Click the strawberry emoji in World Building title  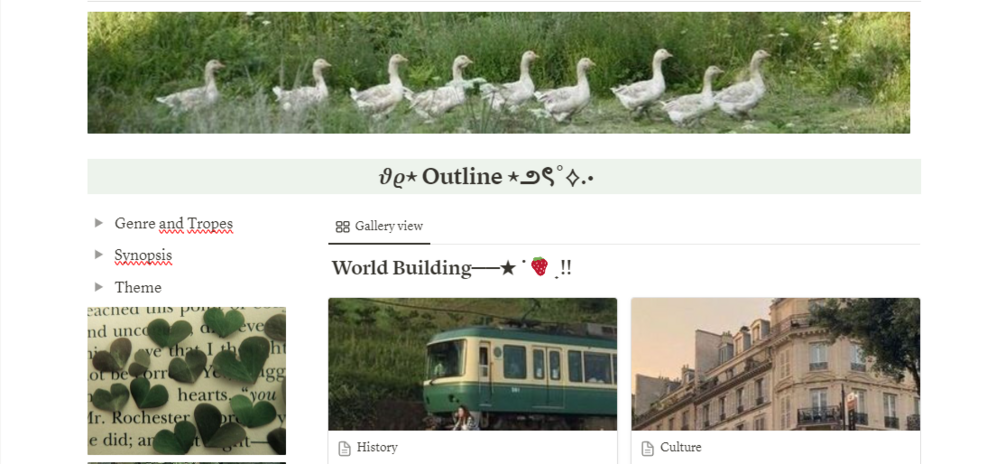click(x=540, y=266)
